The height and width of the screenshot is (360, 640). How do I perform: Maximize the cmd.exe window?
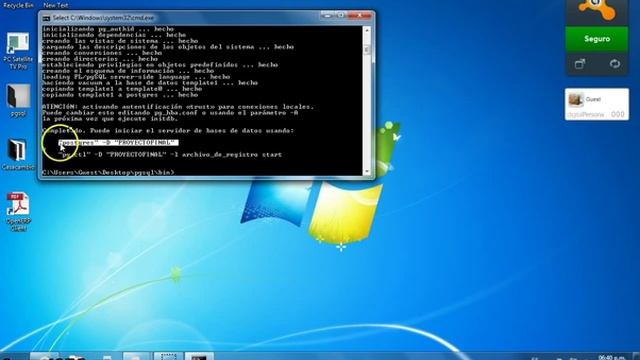click(340, 16)
